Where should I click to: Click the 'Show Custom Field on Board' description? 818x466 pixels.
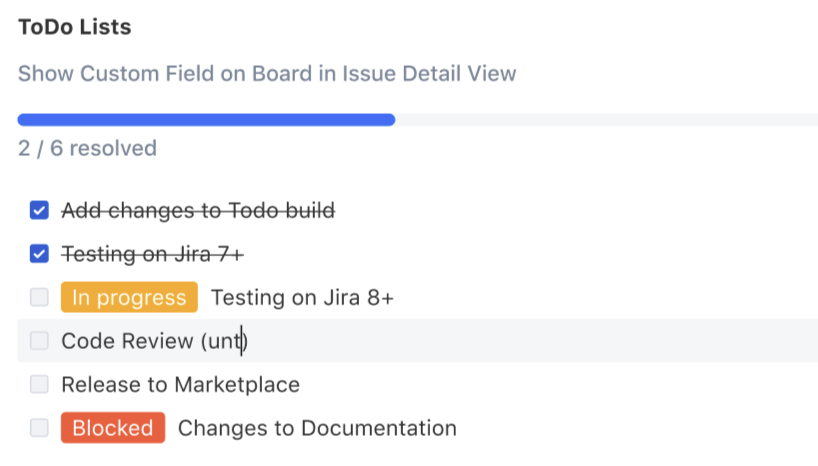coord(267,73)
